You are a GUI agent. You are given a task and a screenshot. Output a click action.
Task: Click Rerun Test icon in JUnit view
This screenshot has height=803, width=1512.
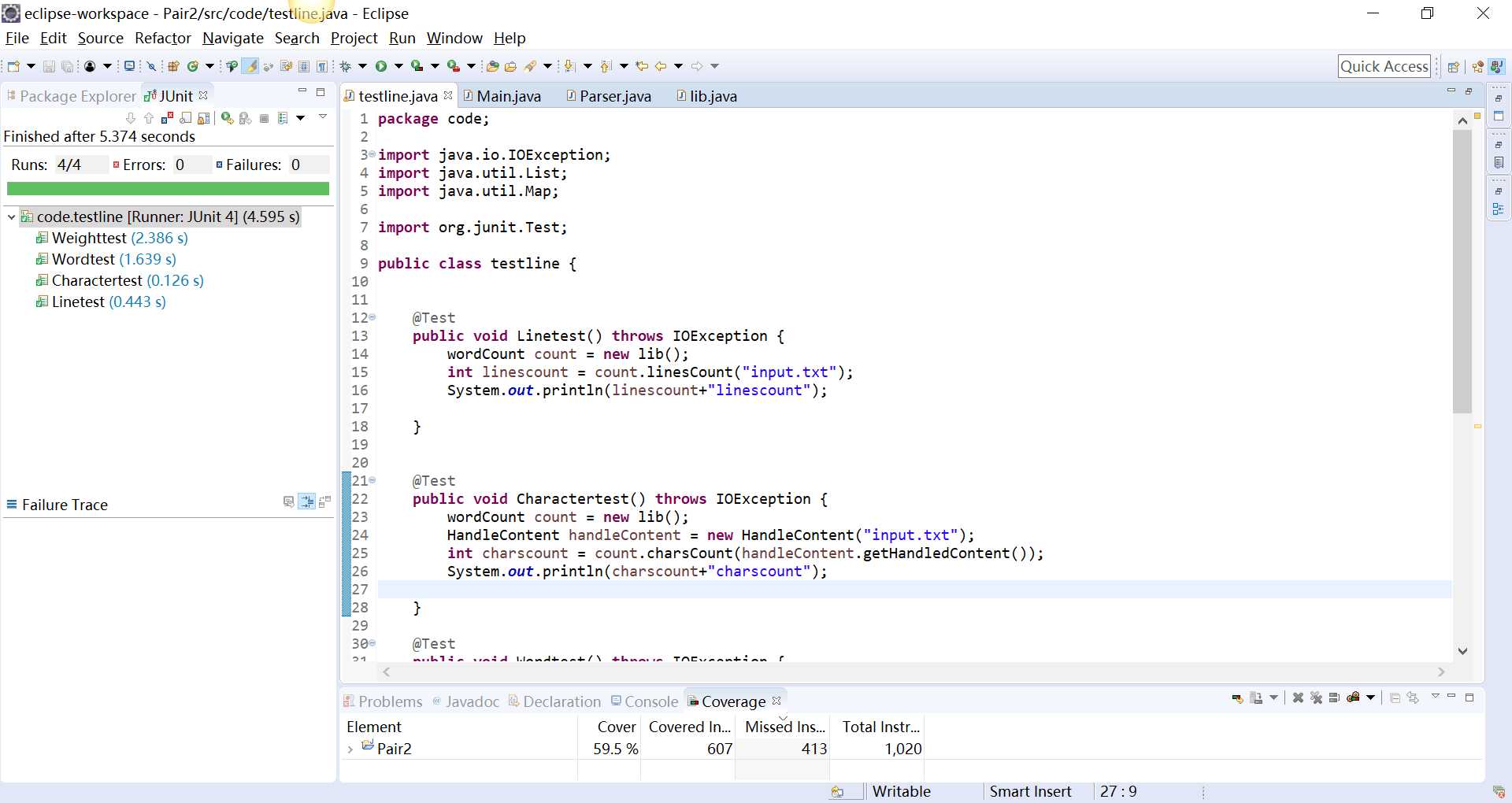coord(227,118)
